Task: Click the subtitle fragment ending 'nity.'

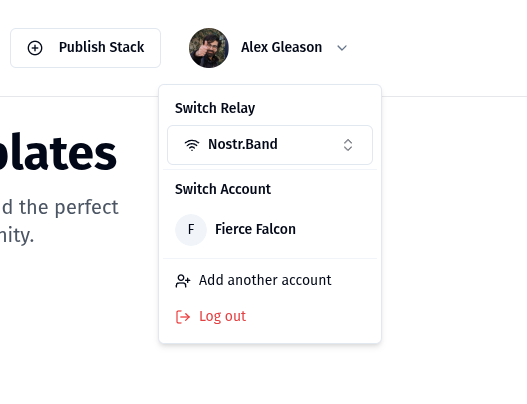Action: 17,235
